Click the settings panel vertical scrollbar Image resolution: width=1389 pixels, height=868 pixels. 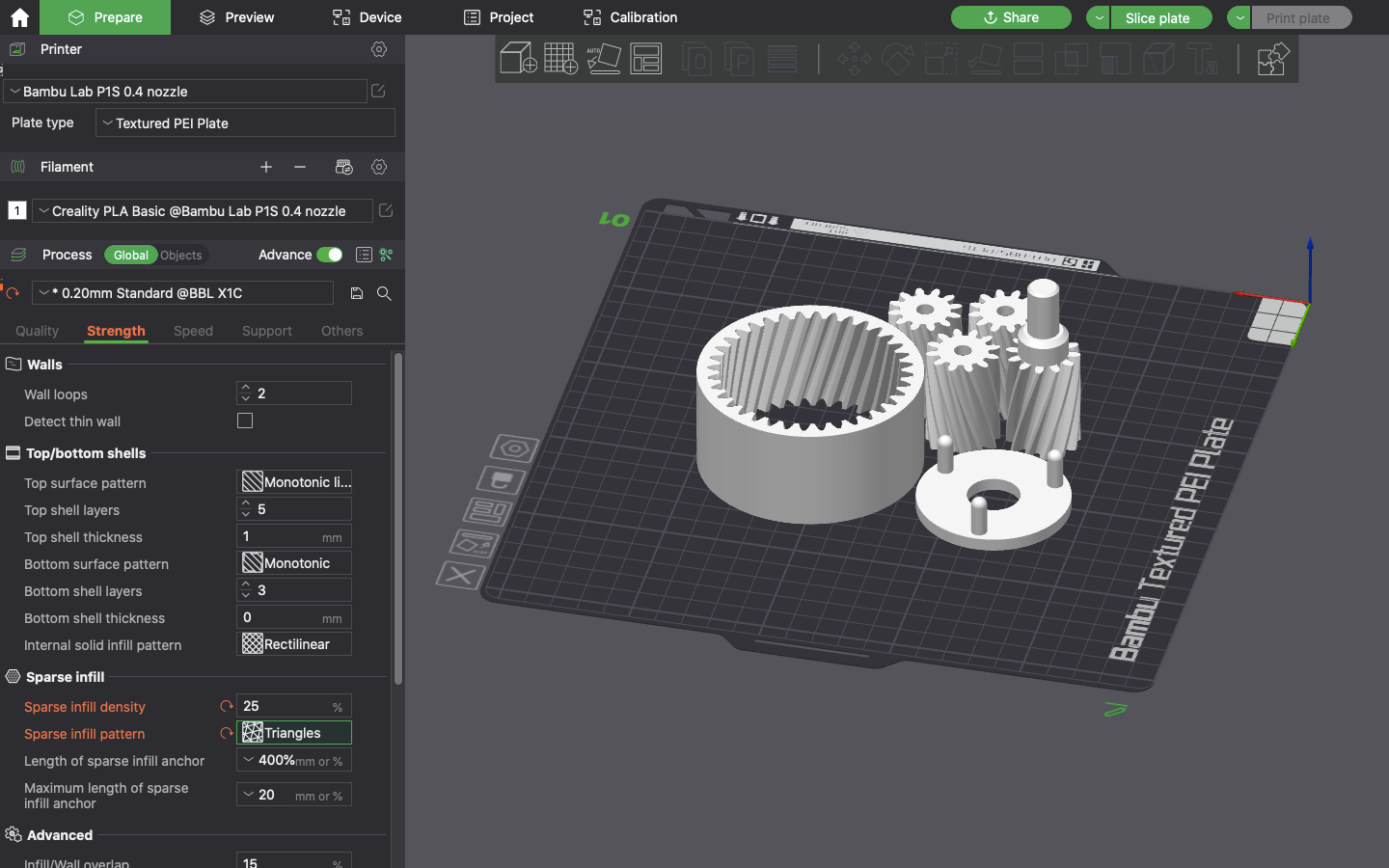pyautogui.click(x=397, y=519)
